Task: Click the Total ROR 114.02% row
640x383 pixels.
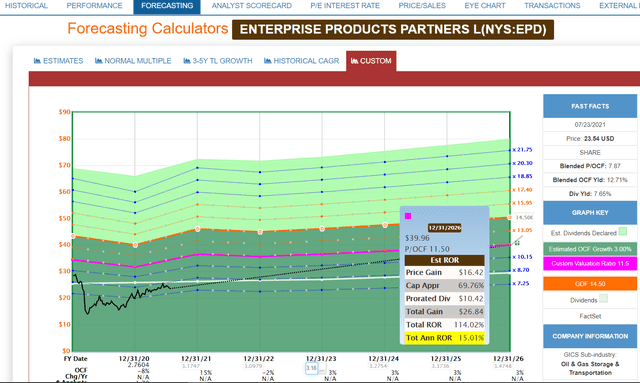Action: pyautogui.click(x=444, y=325)
